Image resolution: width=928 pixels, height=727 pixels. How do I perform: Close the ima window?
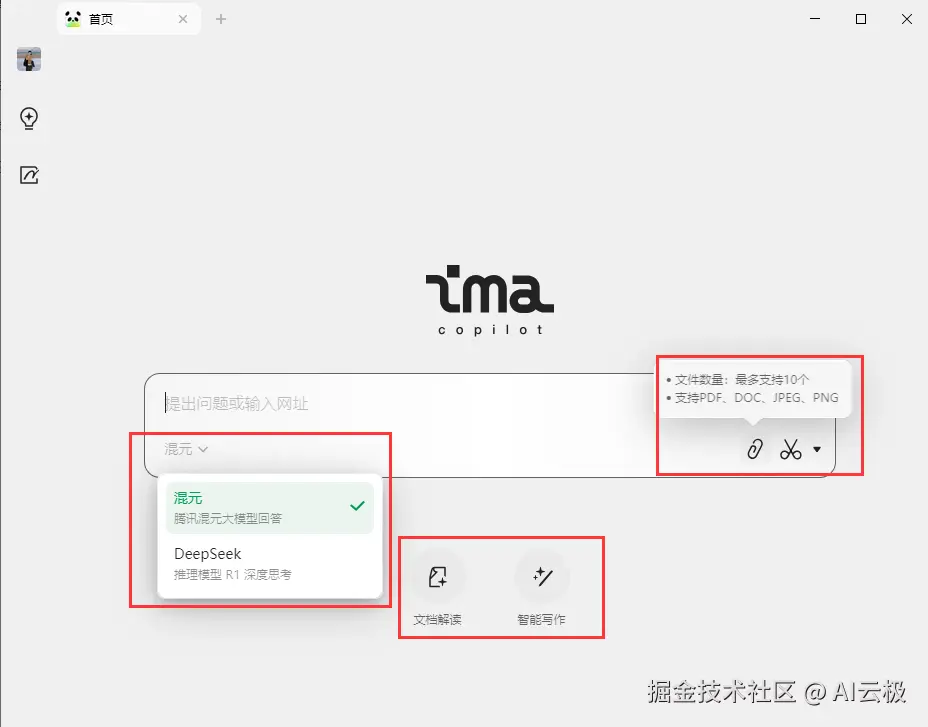tap(907, 19)
